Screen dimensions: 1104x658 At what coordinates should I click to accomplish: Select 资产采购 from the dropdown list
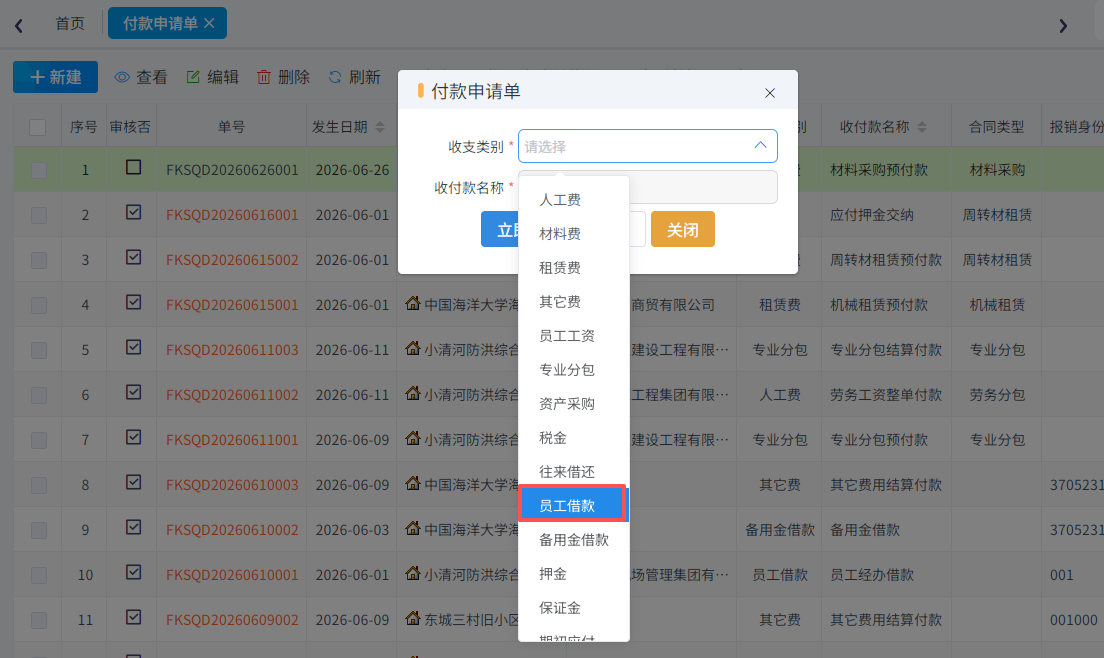574,404
